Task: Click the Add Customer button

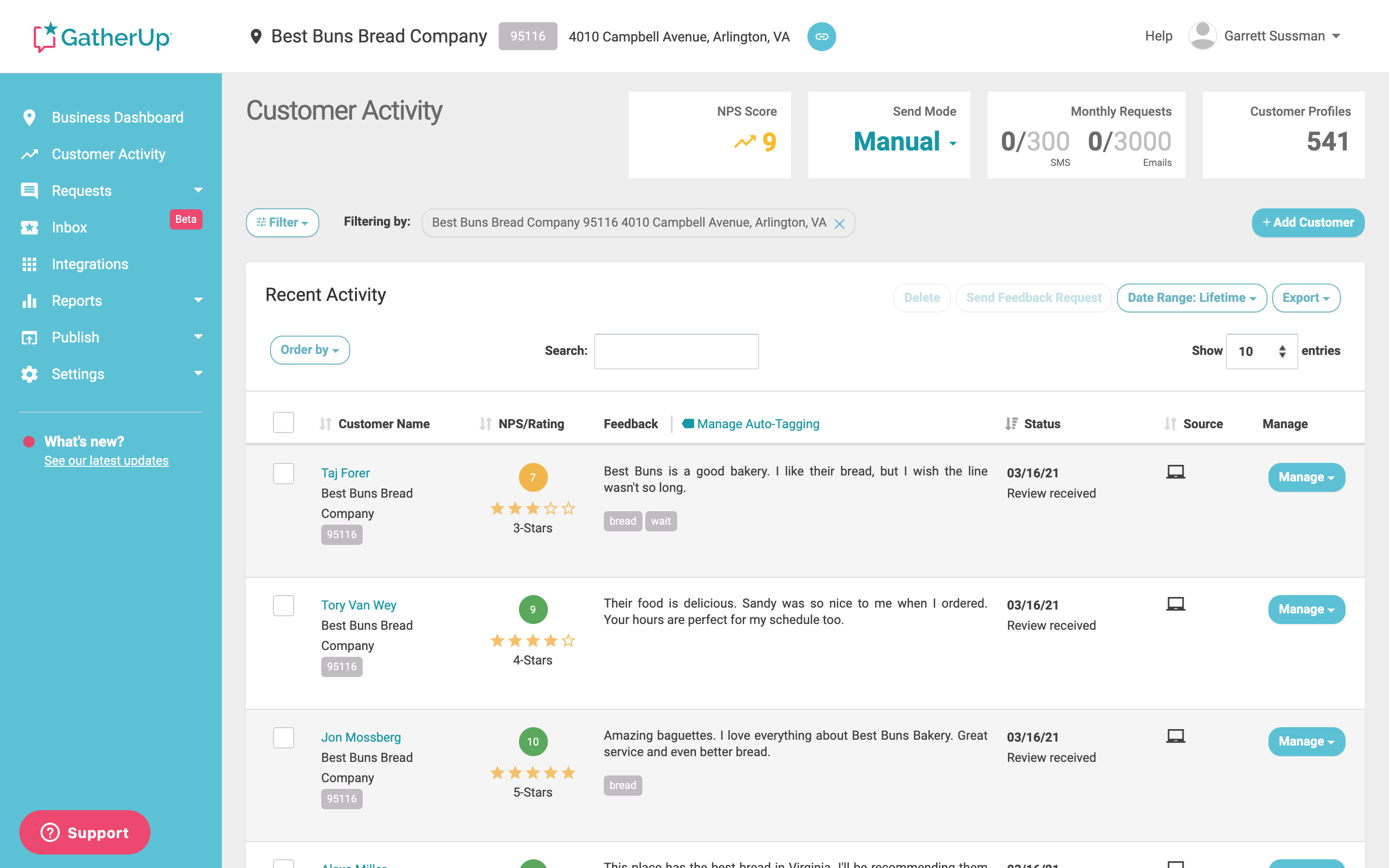Action: click(1307, 223)
